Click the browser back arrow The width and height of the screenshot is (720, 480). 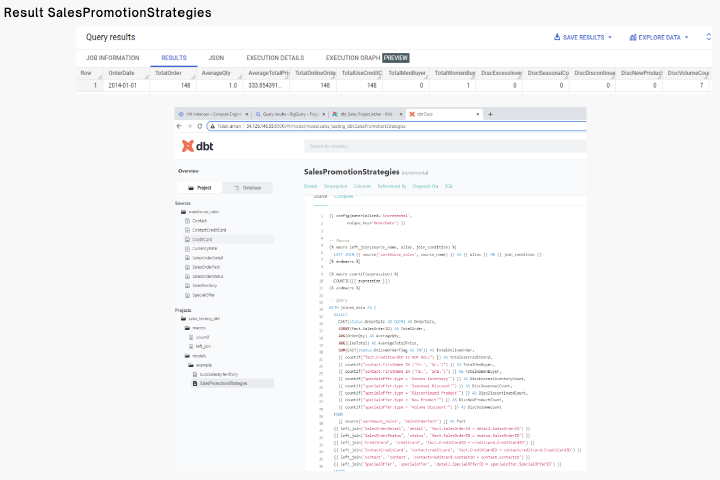179,126
